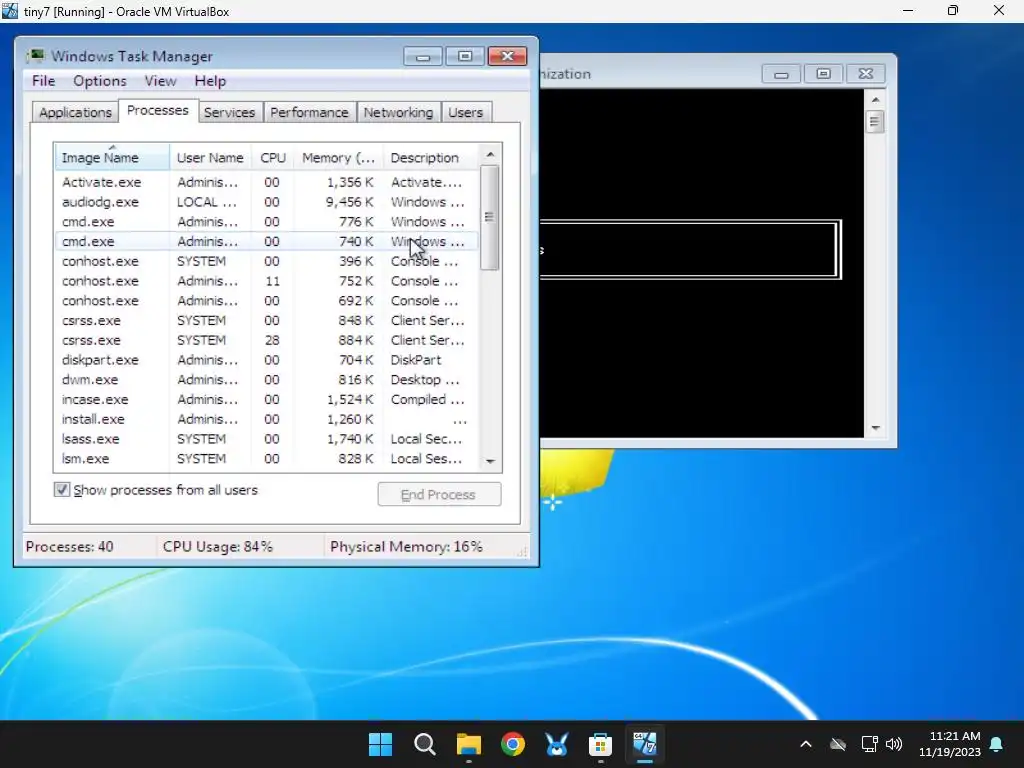Image resolution: width=1024 pixels, height=768 pixels.
Task: Open the host taskbar Search icon
Action: (424, 744)
